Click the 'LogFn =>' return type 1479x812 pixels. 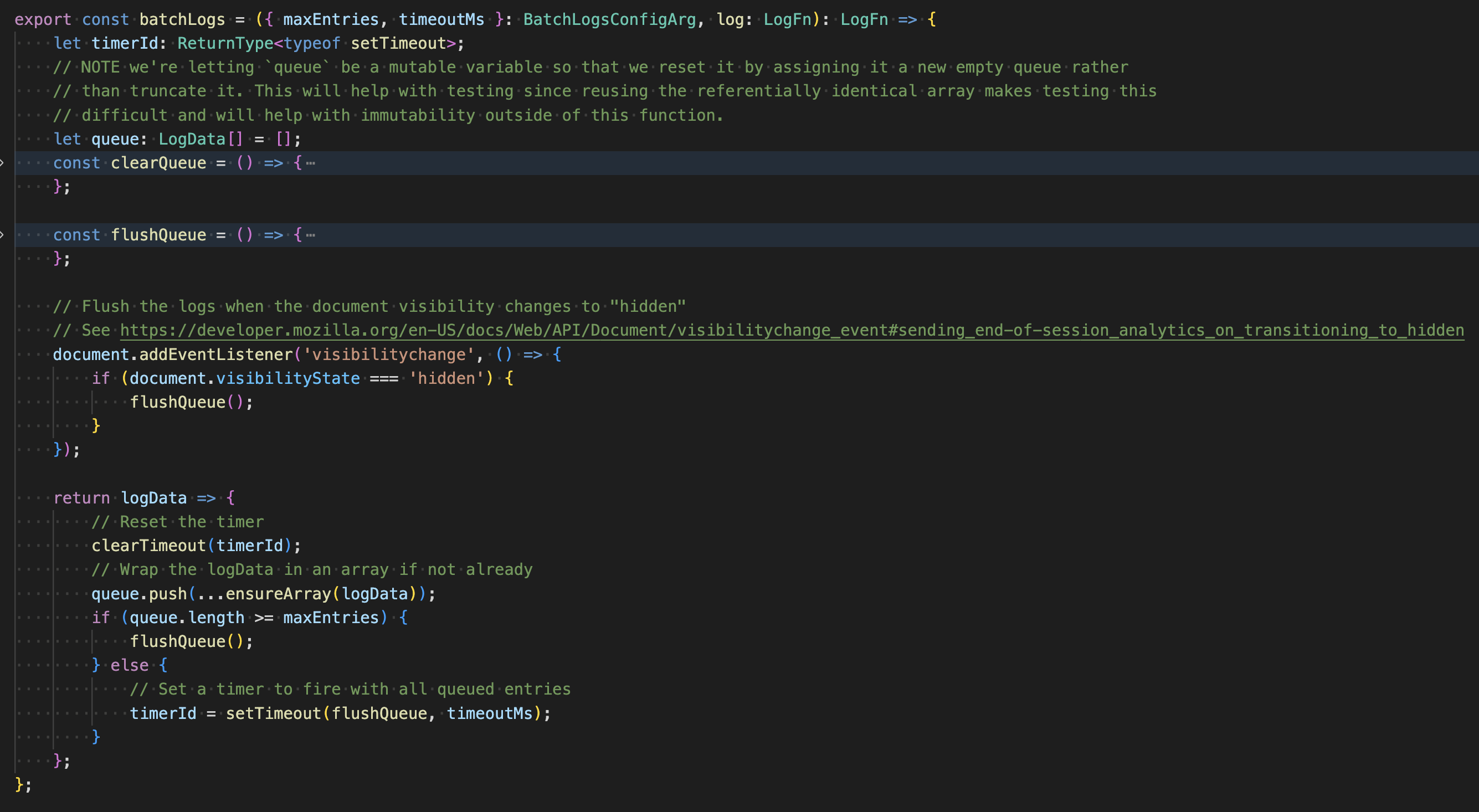879,19
